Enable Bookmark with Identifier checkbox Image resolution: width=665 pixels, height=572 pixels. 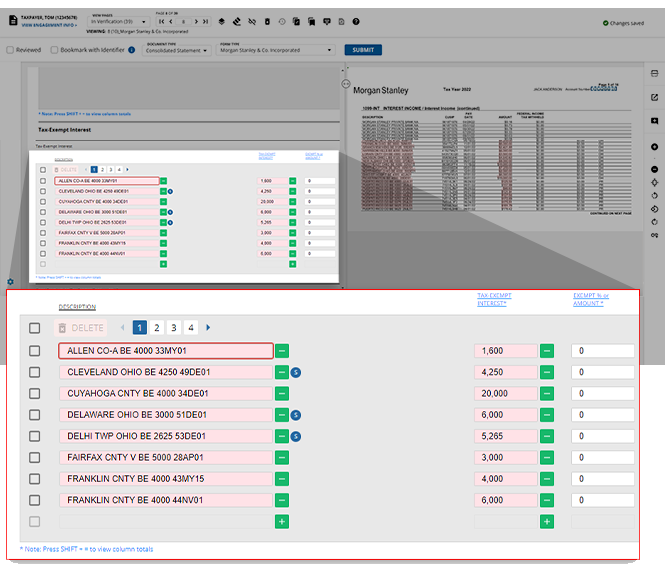pos(54,50)
